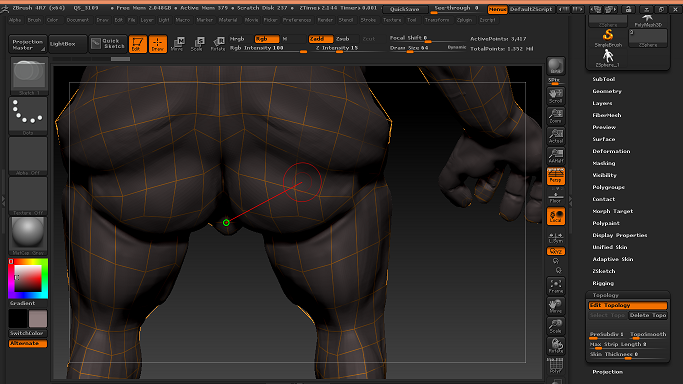
Task: Open Quick Sketch
Action: click(x=108, y=44)
